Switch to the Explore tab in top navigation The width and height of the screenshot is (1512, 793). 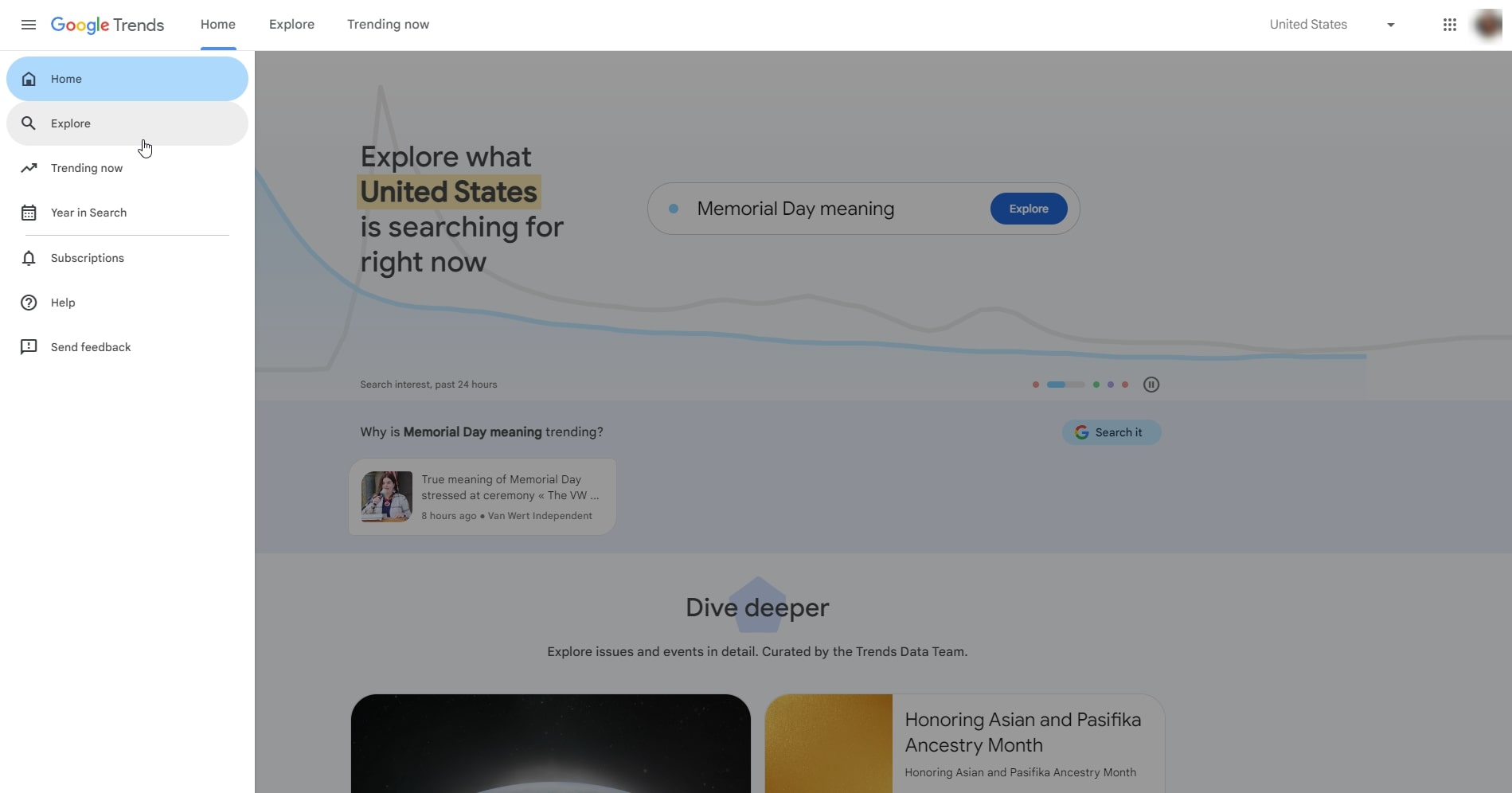pos(291,25)
